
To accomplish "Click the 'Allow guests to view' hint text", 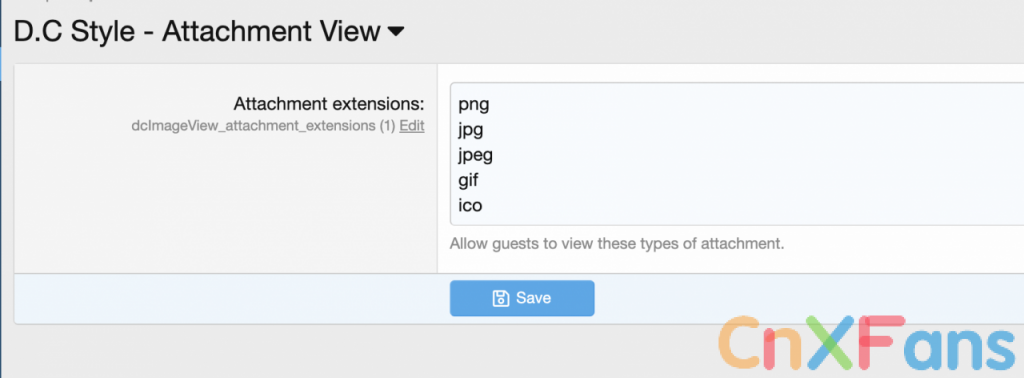I will tap(616, 245).
